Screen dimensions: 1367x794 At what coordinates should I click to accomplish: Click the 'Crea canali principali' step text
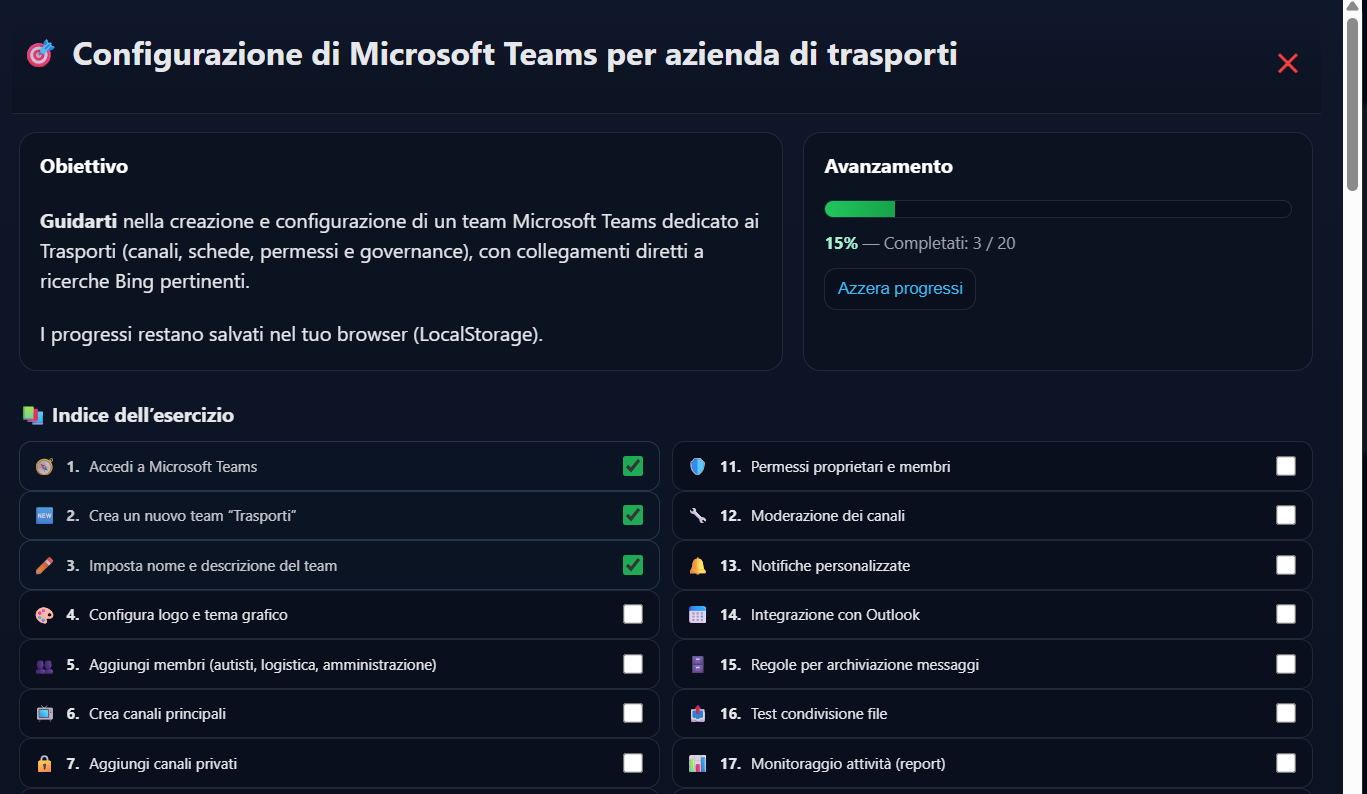(x=157, y=714)
